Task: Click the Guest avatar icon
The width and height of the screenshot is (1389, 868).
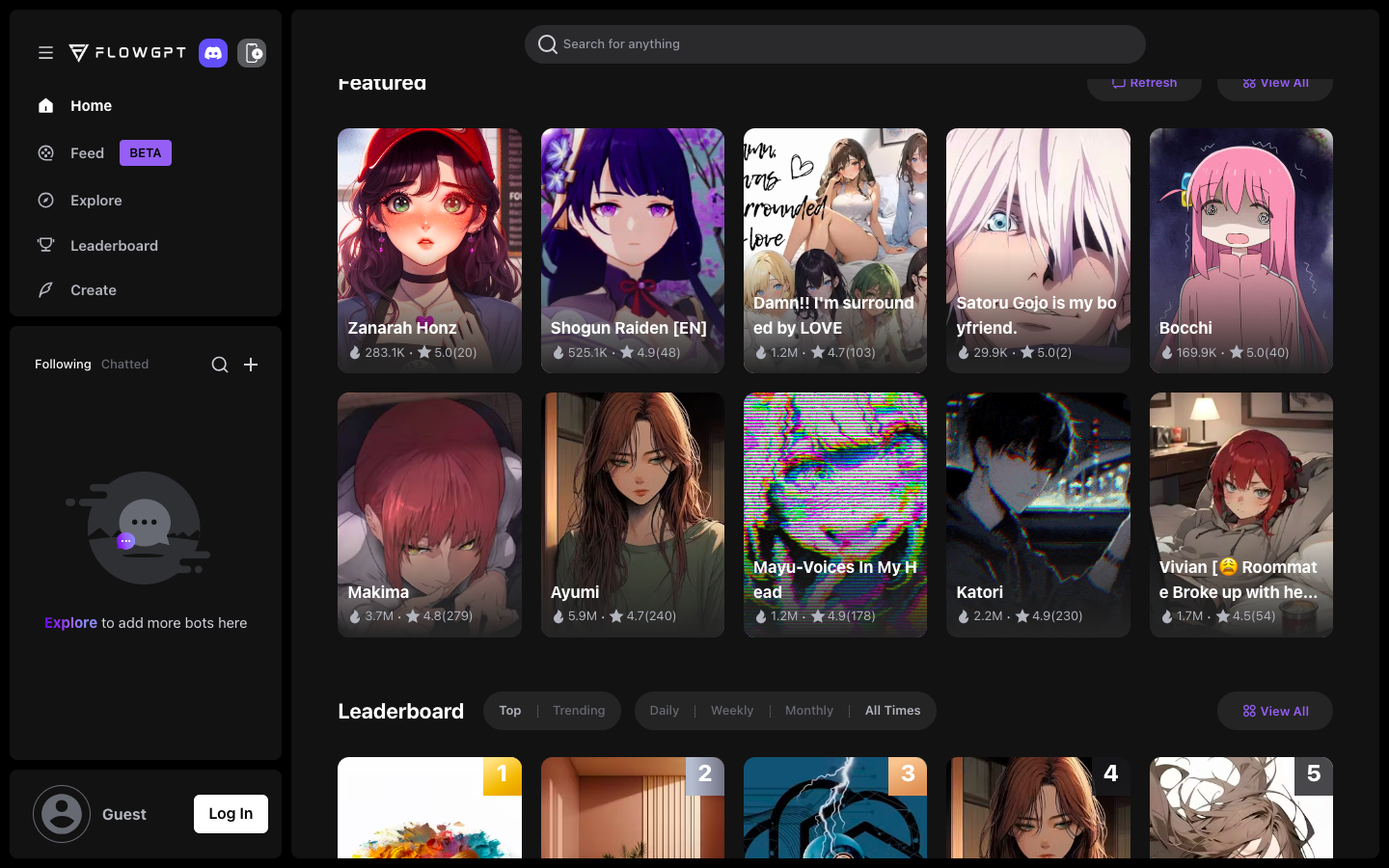Action: (x=62, y=814)
